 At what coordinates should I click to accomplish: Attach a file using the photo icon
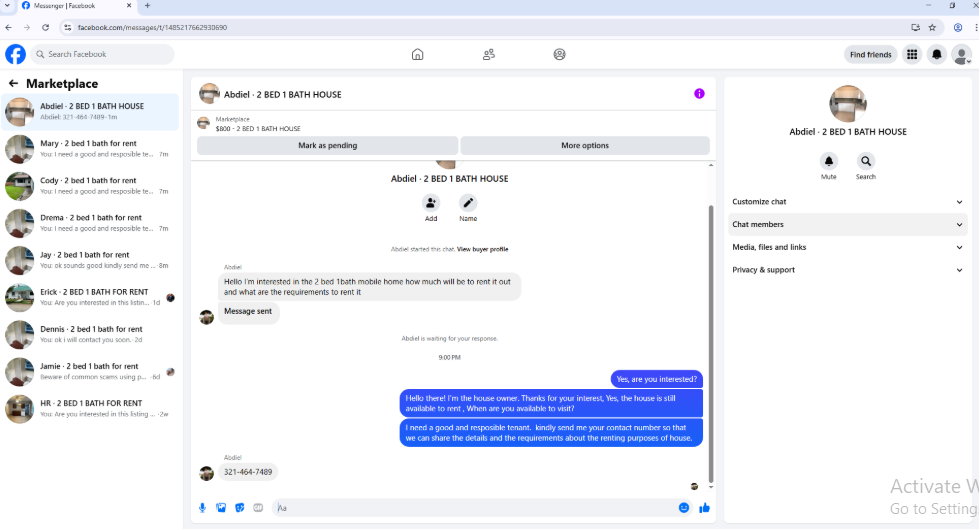(221, 508)
